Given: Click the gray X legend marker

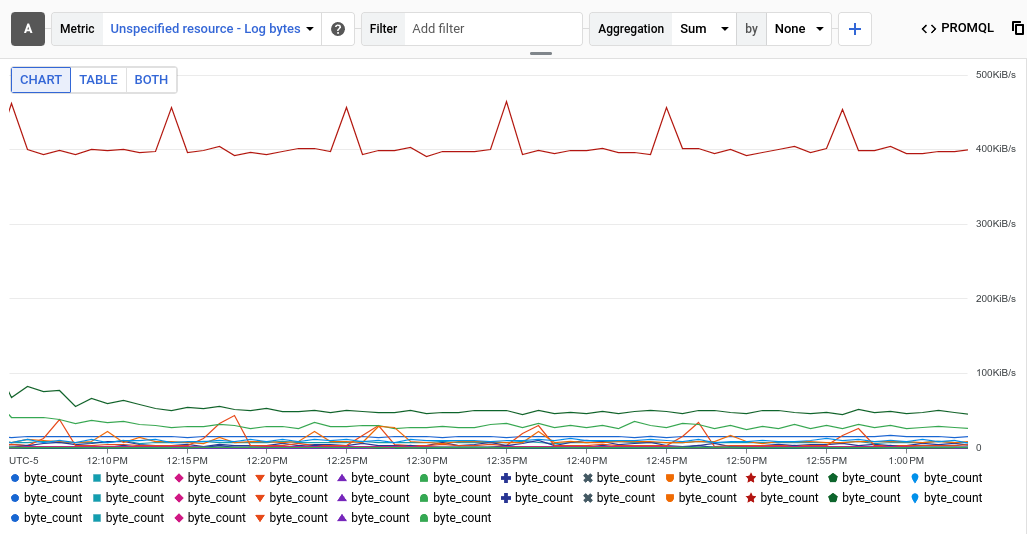Looking at the screenshot, I should click(x=588, y=478).
